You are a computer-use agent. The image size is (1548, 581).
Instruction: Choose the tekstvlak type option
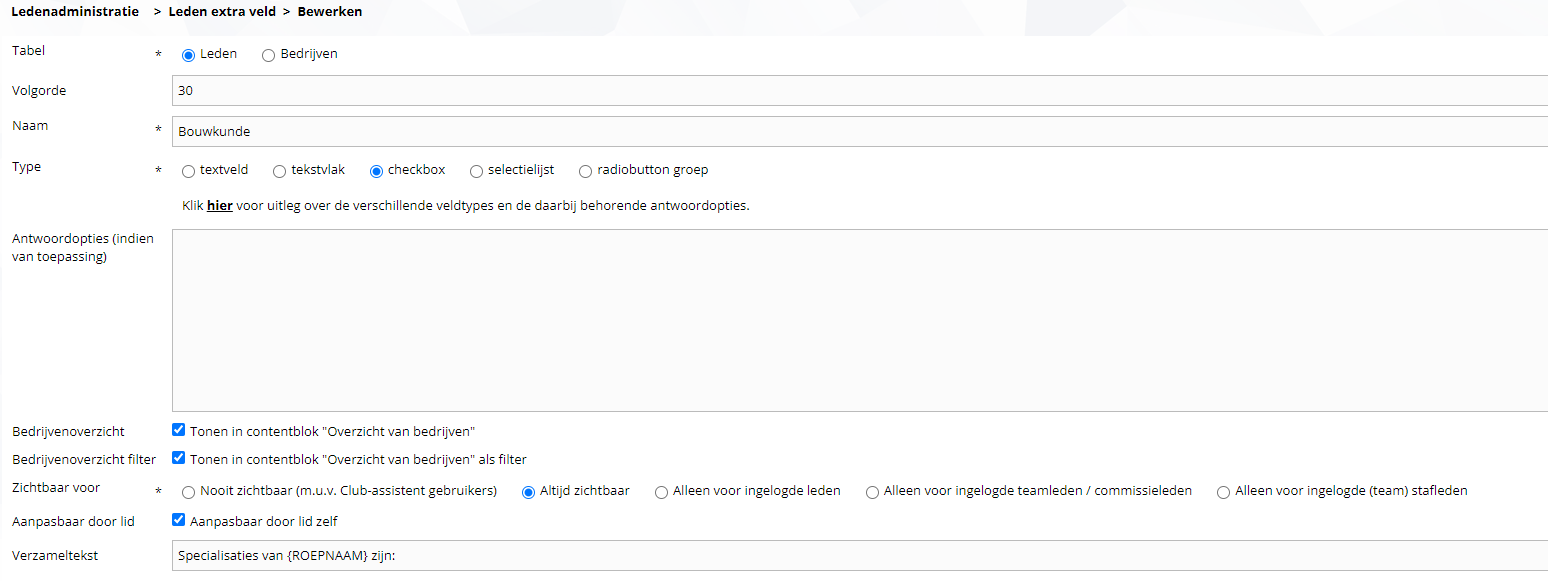(279, 171)
